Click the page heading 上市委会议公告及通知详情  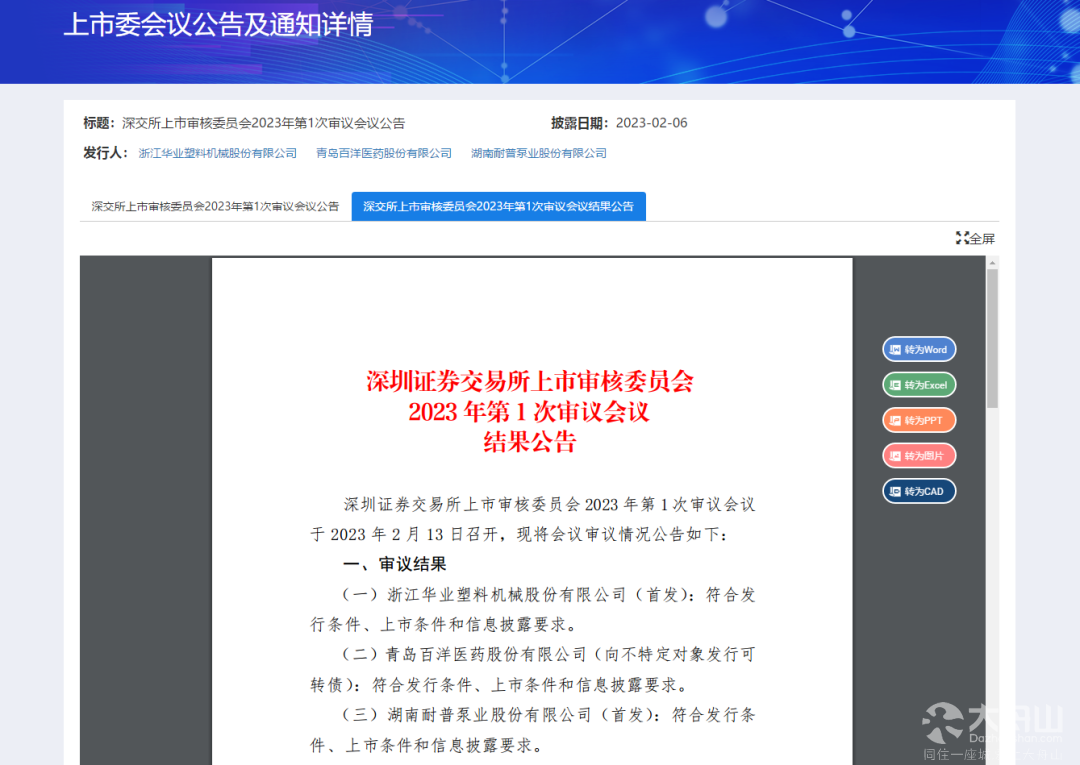pyautogui.click(x=218, y=25)
